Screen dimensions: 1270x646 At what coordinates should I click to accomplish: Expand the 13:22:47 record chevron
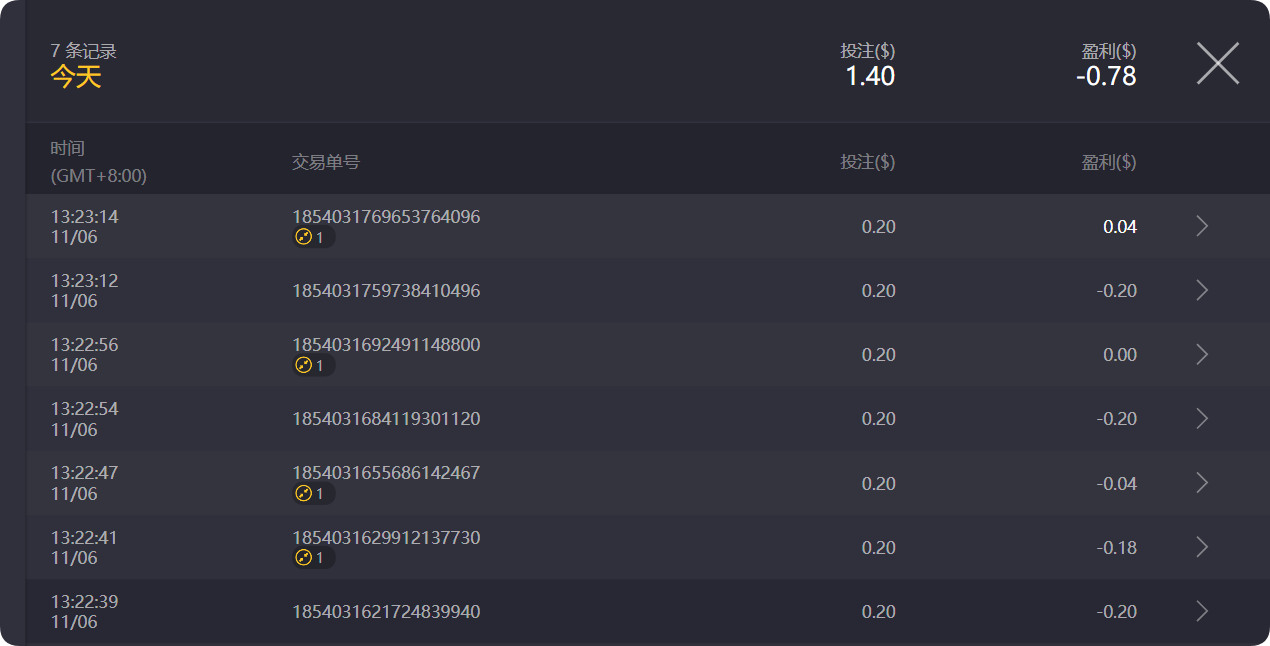(x=1202, y=483)
